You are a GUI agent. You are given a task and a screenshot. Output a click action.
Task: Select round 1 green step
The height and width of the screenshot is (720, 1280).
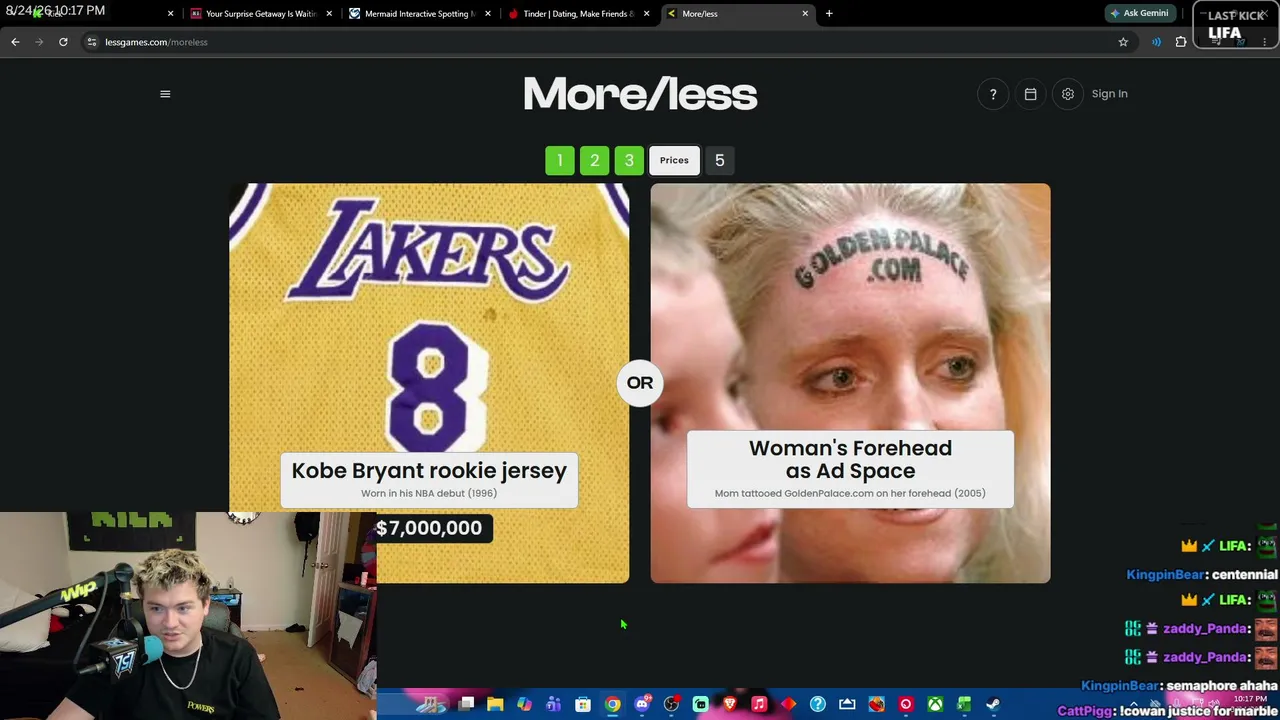point(560,160)
